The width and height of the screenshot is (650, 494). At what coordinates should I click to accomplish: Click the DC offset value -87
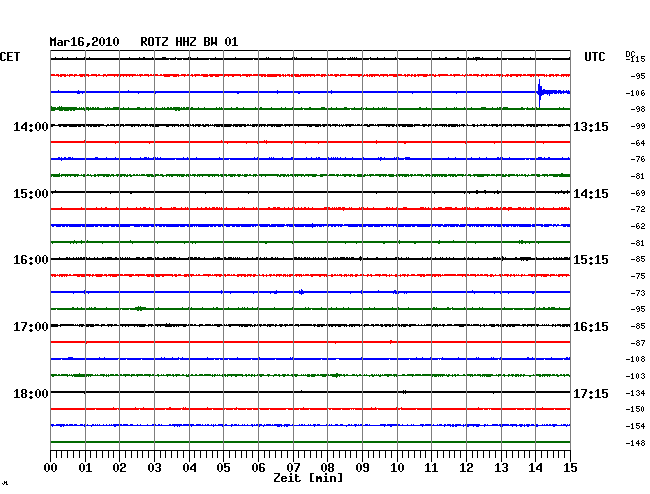(638, 343)
